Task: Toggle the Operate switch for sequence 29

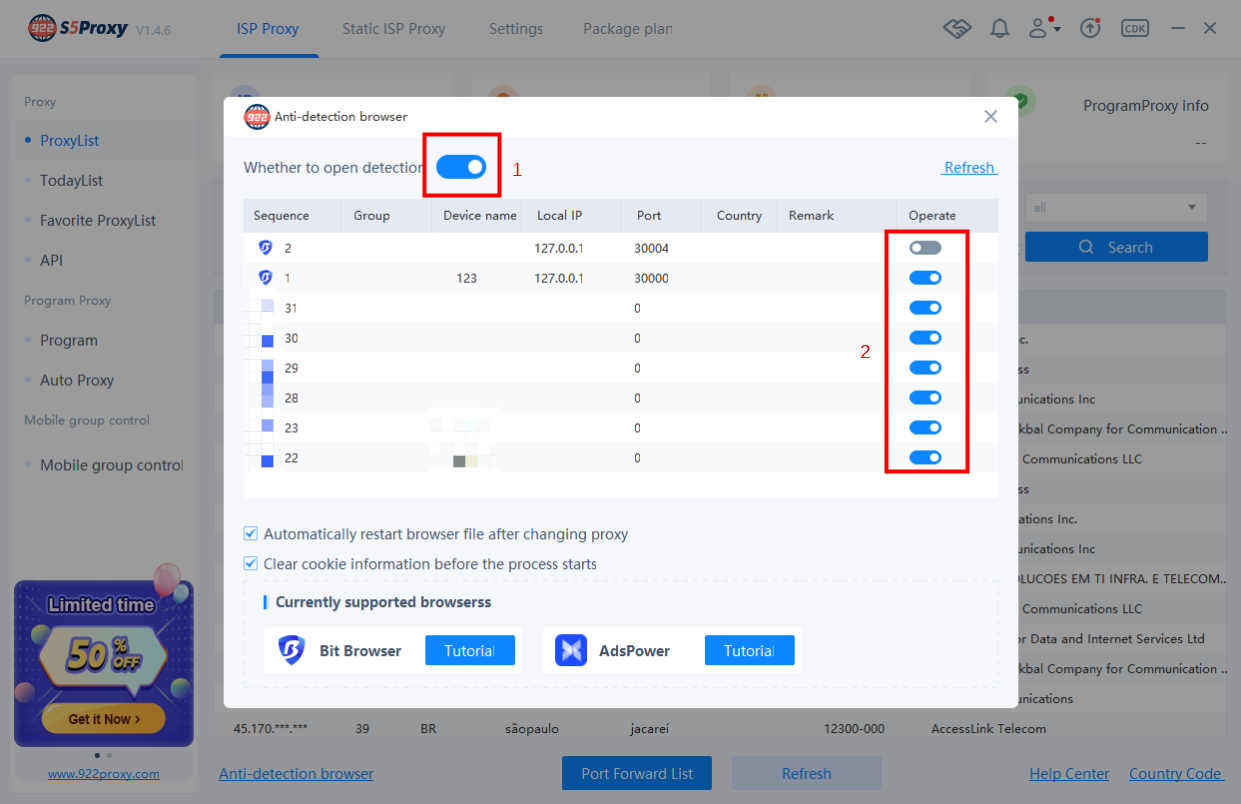Action: [925, 368]
